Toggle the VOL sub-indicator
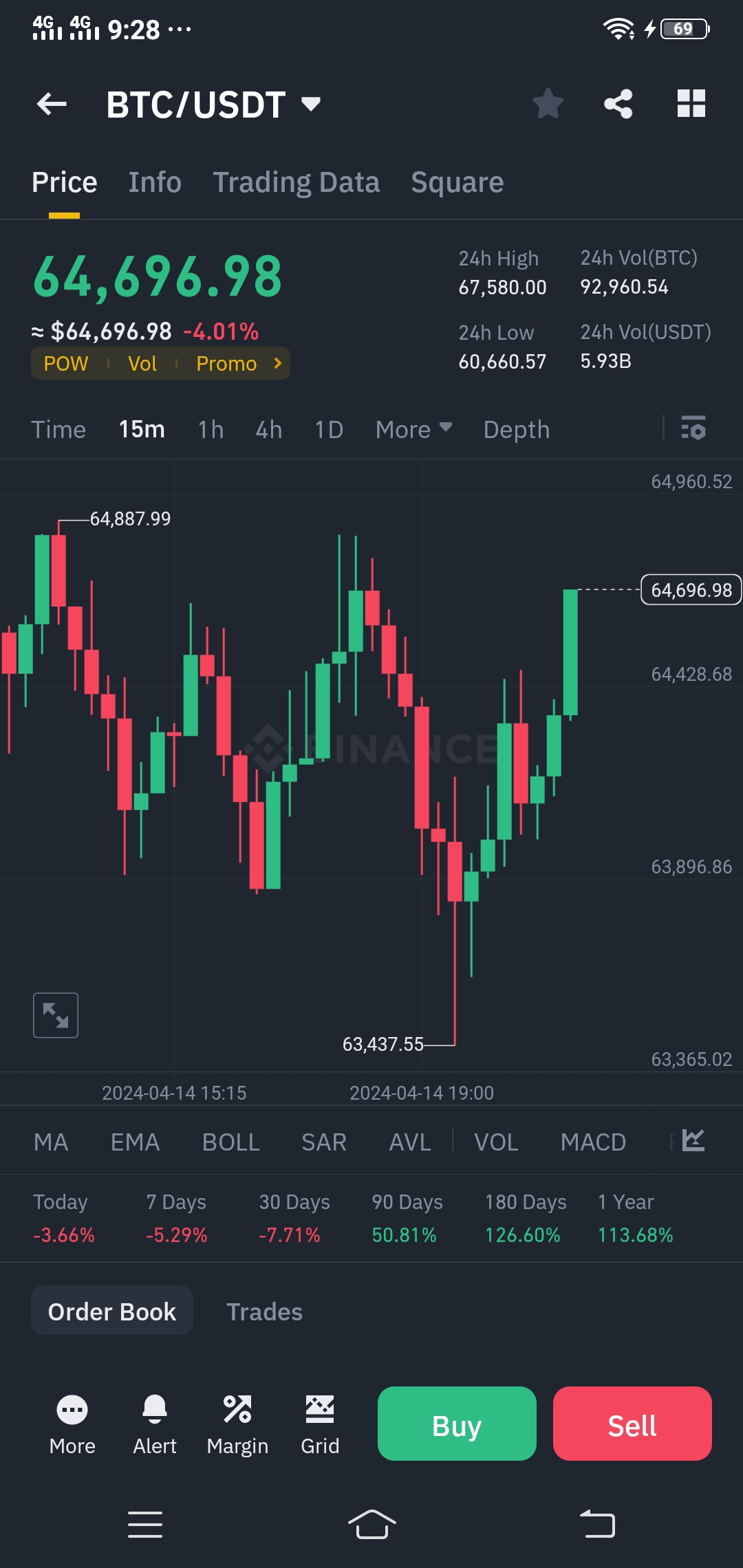The width and height of the screenshot is (743, 1568). (496, 1142)
